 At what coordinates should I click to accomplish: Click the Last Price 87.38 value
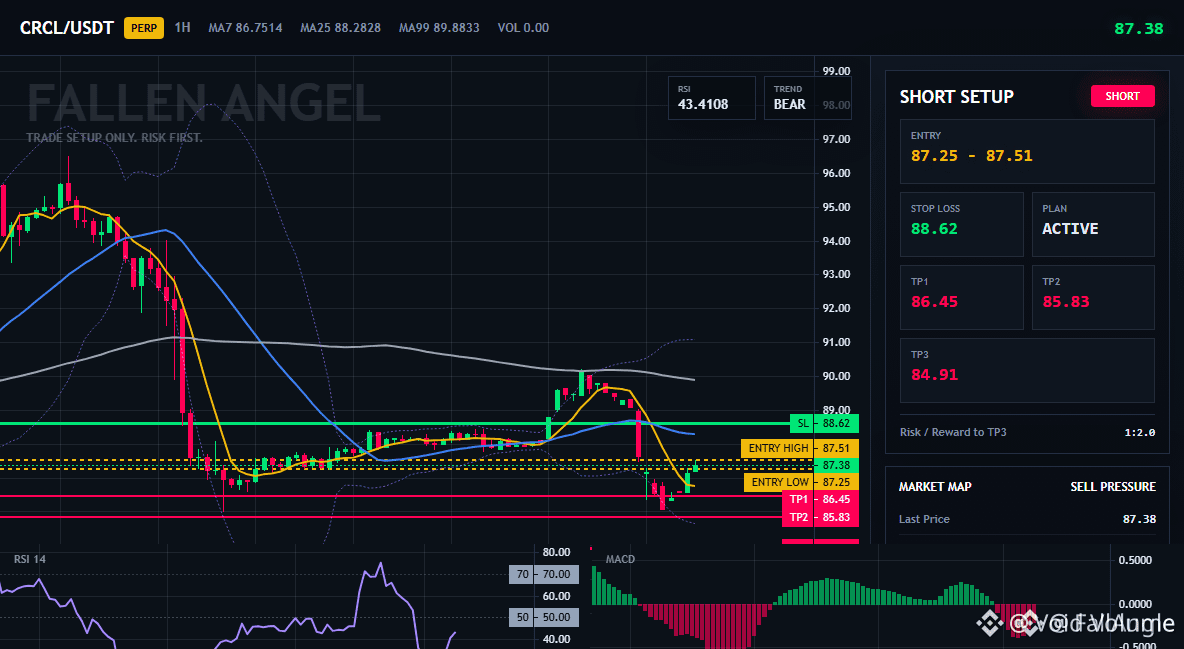tap(1139, 519)
